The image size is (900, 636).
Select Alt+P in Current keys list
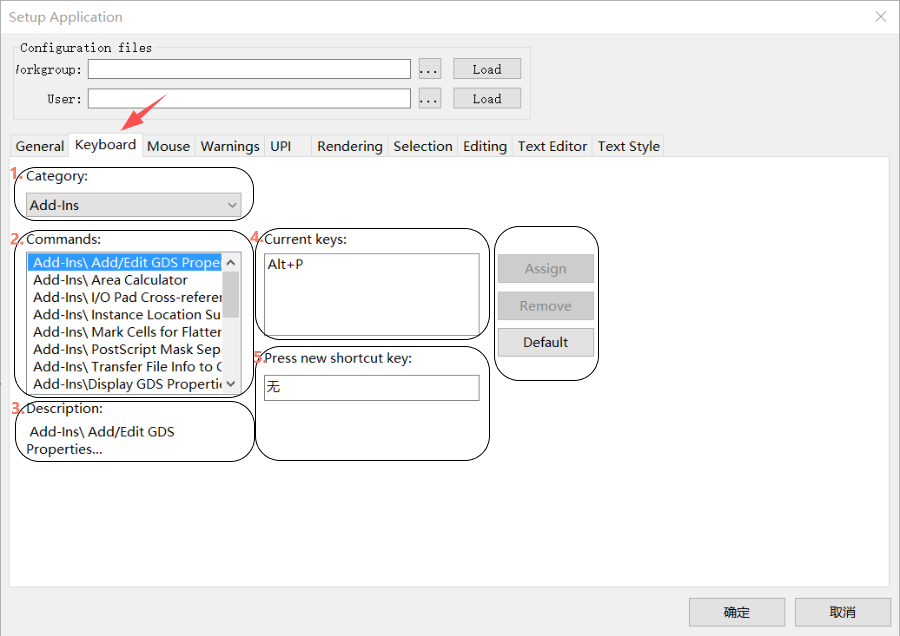286,265
